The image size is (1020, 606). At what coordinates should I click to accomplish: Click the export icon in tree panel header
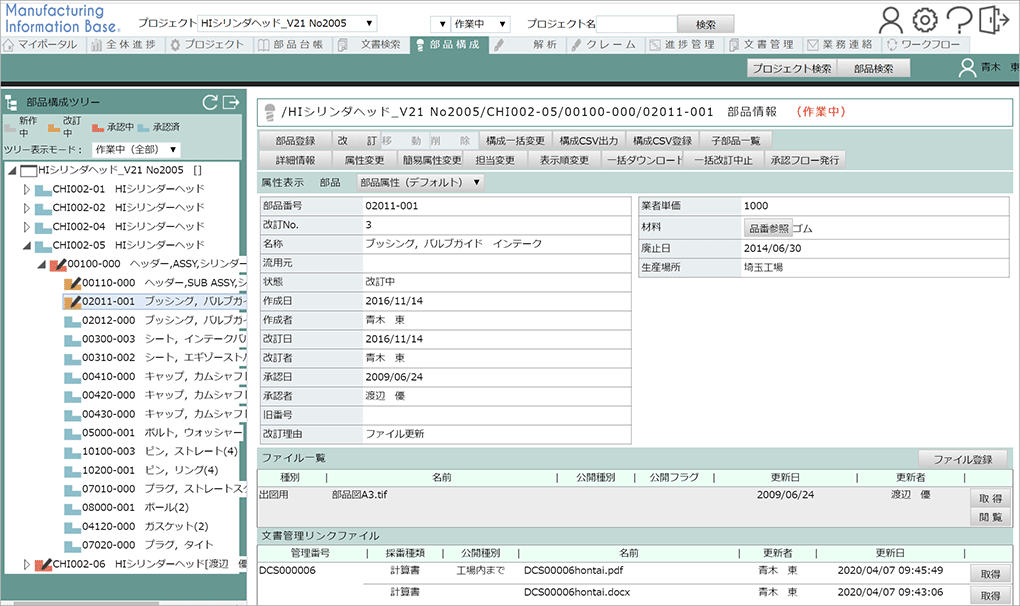click(x=231, y=101)
